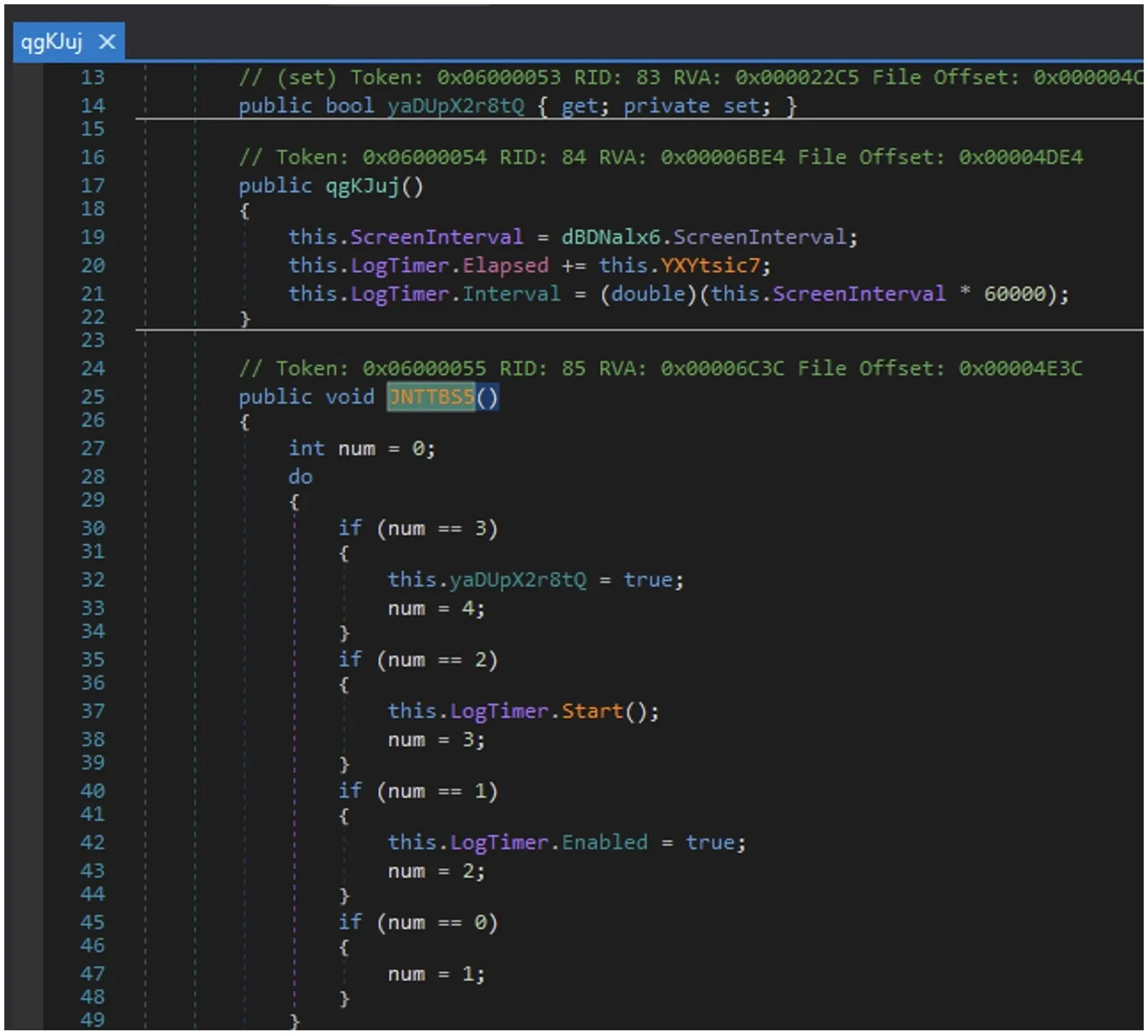Click the qgKJuj constructor name on line 17
Viewport: 1148px width, 1036px height.
point(362,186)
